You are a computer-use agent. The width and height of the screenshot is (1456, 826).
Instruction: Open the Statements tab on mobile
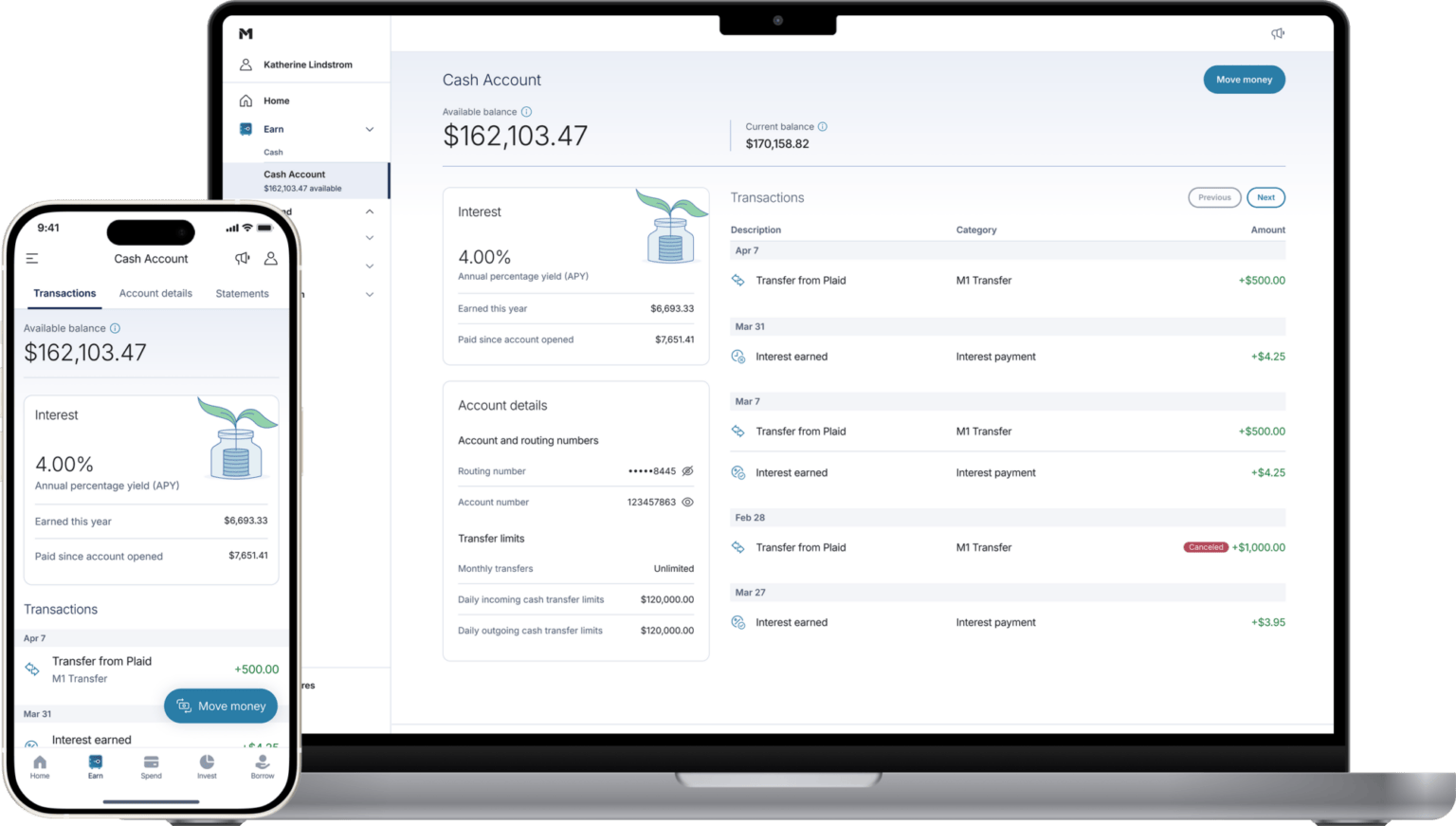[243, 293]
